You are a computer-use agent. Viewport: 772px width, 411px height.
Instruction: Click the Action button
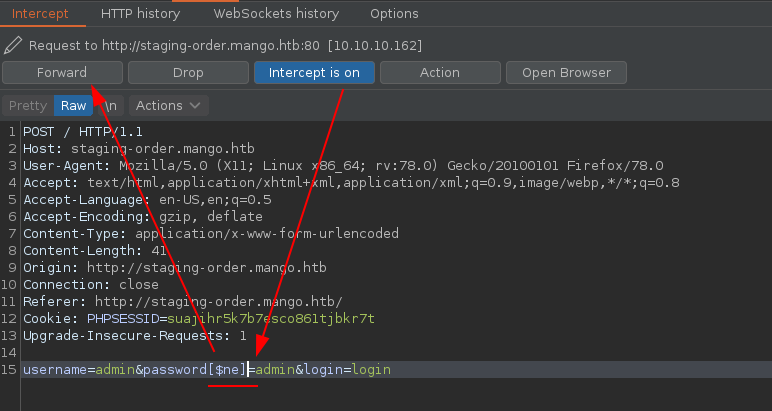[440, 73]
